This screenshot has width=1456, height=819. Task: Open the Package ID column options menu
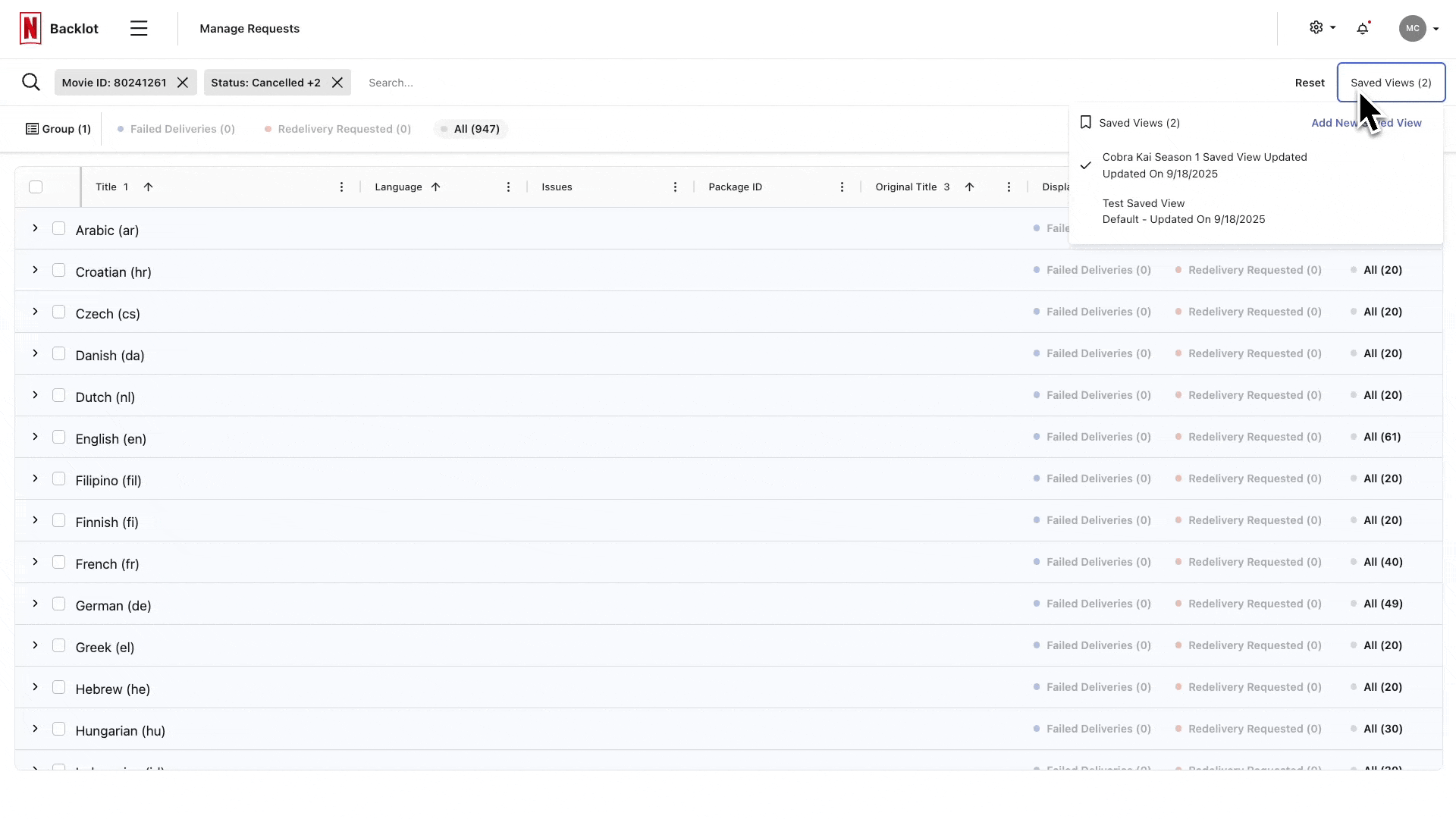[x=842, y=187]
